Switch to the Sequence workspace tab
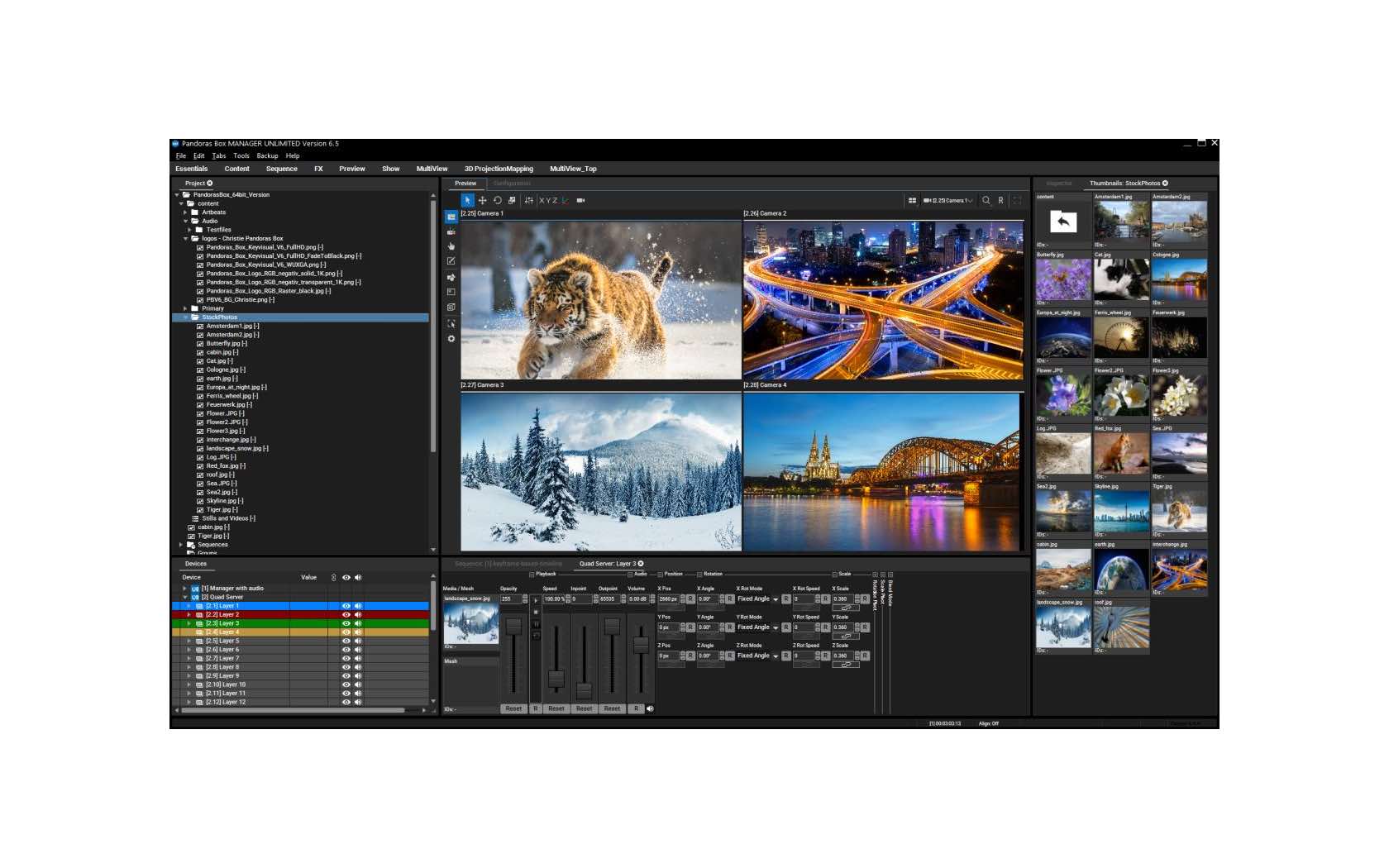Screen dimensions: 1389x868 click(x=282, y=169)
